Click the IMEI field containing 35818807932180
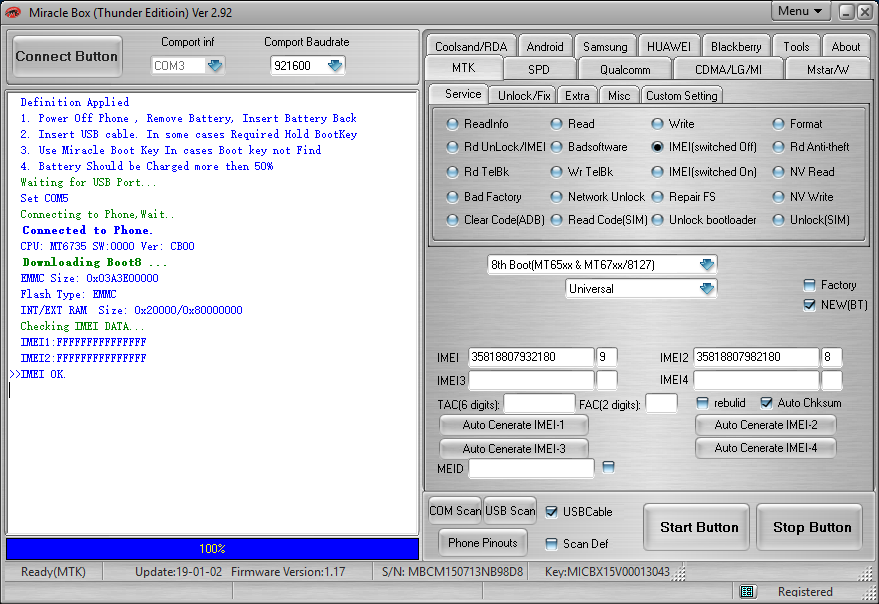 coord(531,357)
